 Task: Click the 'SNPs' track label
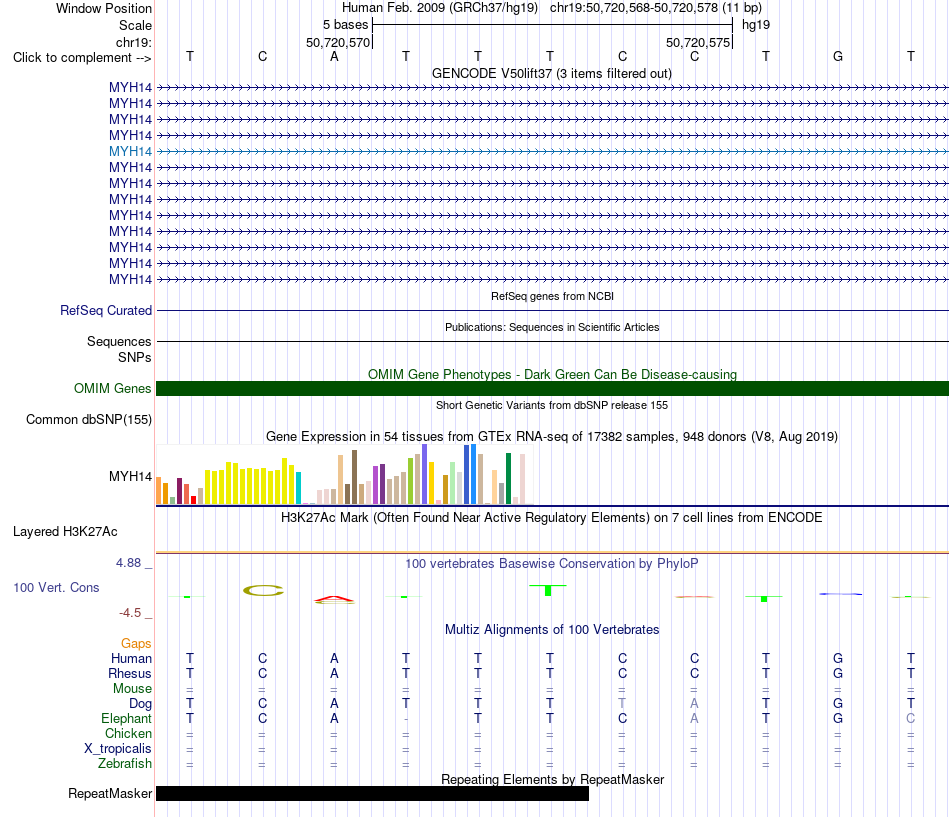click(135, 358)
